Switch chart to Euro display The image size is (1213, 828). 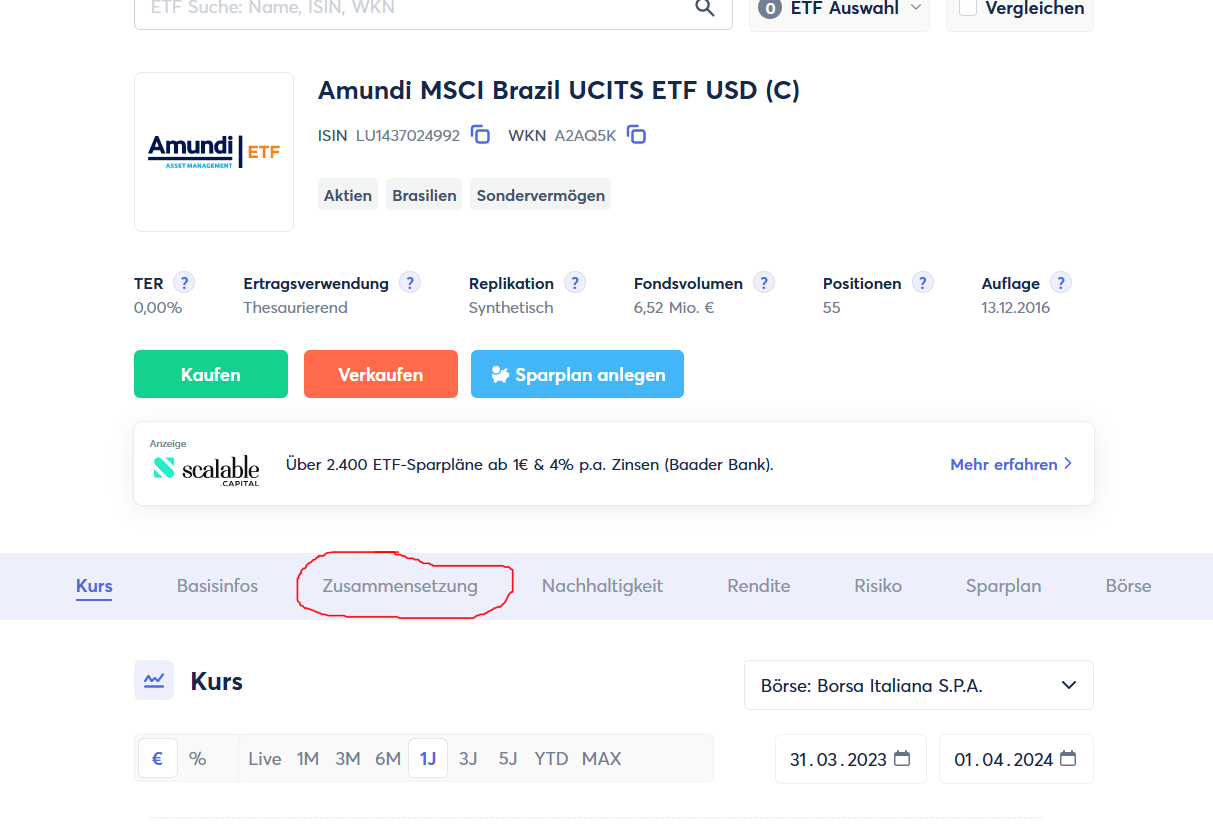point(158,759)
